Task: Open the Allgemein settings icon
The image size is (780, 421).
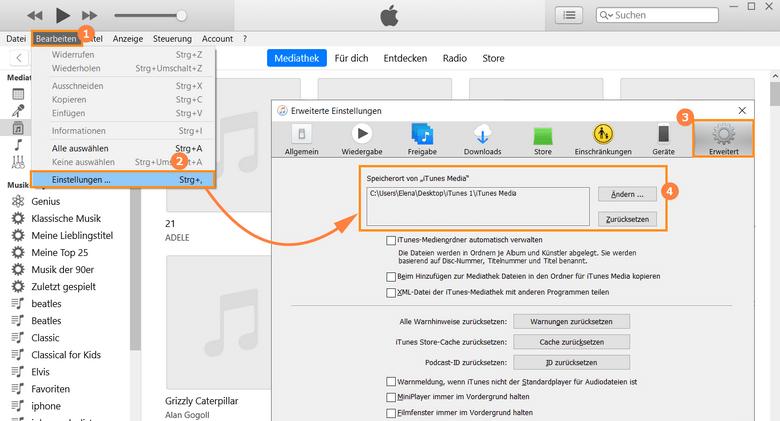Action: [301, 139]
